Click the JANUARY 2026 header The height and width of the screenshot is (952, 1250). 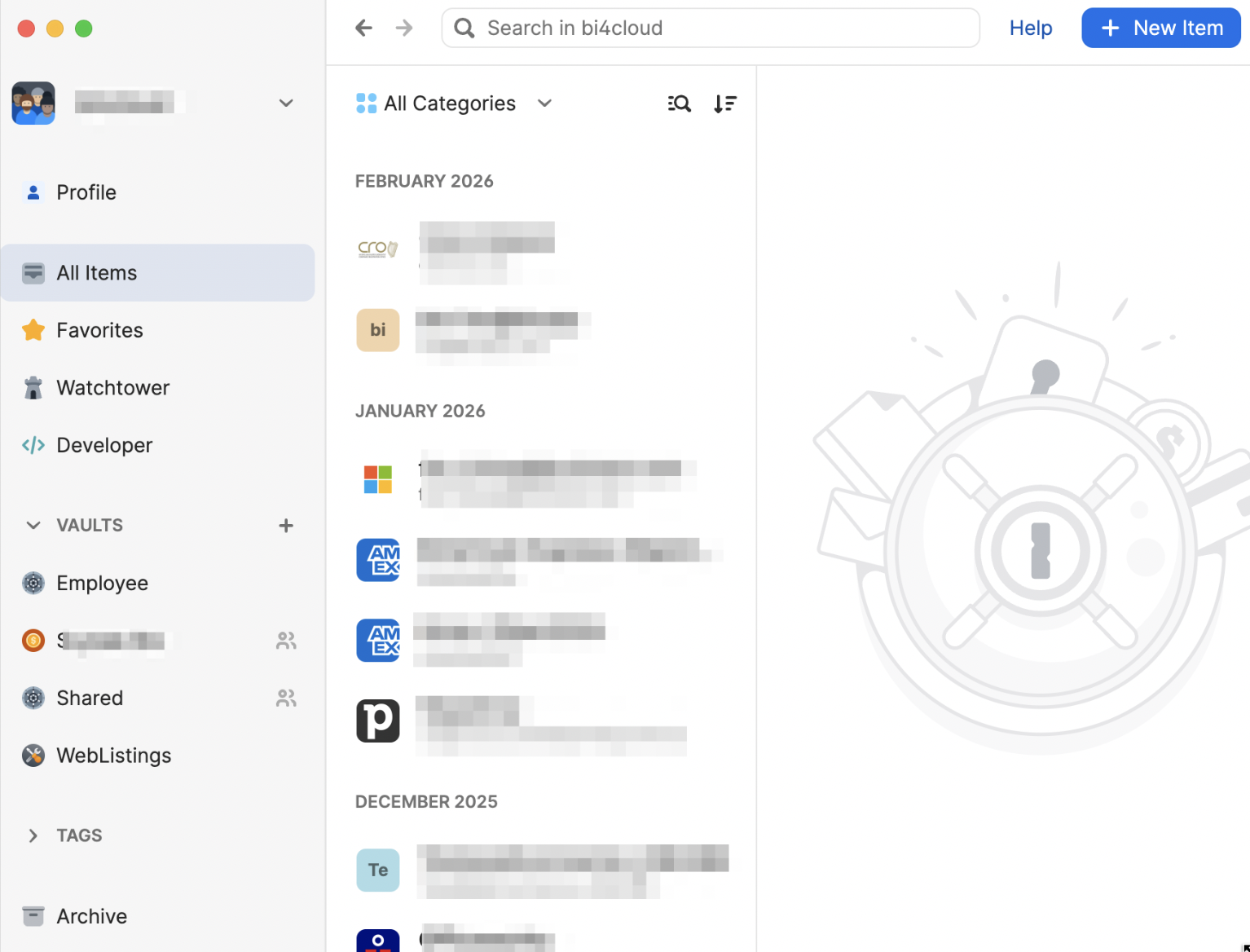[x=420, y=411]
